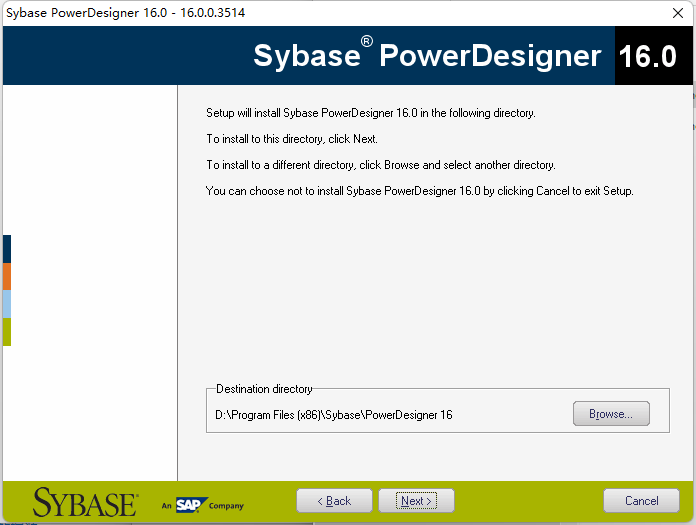Click the 'To install to this directory' line
Viewport: 696px width, 525px height.
(x=292, y=139)
